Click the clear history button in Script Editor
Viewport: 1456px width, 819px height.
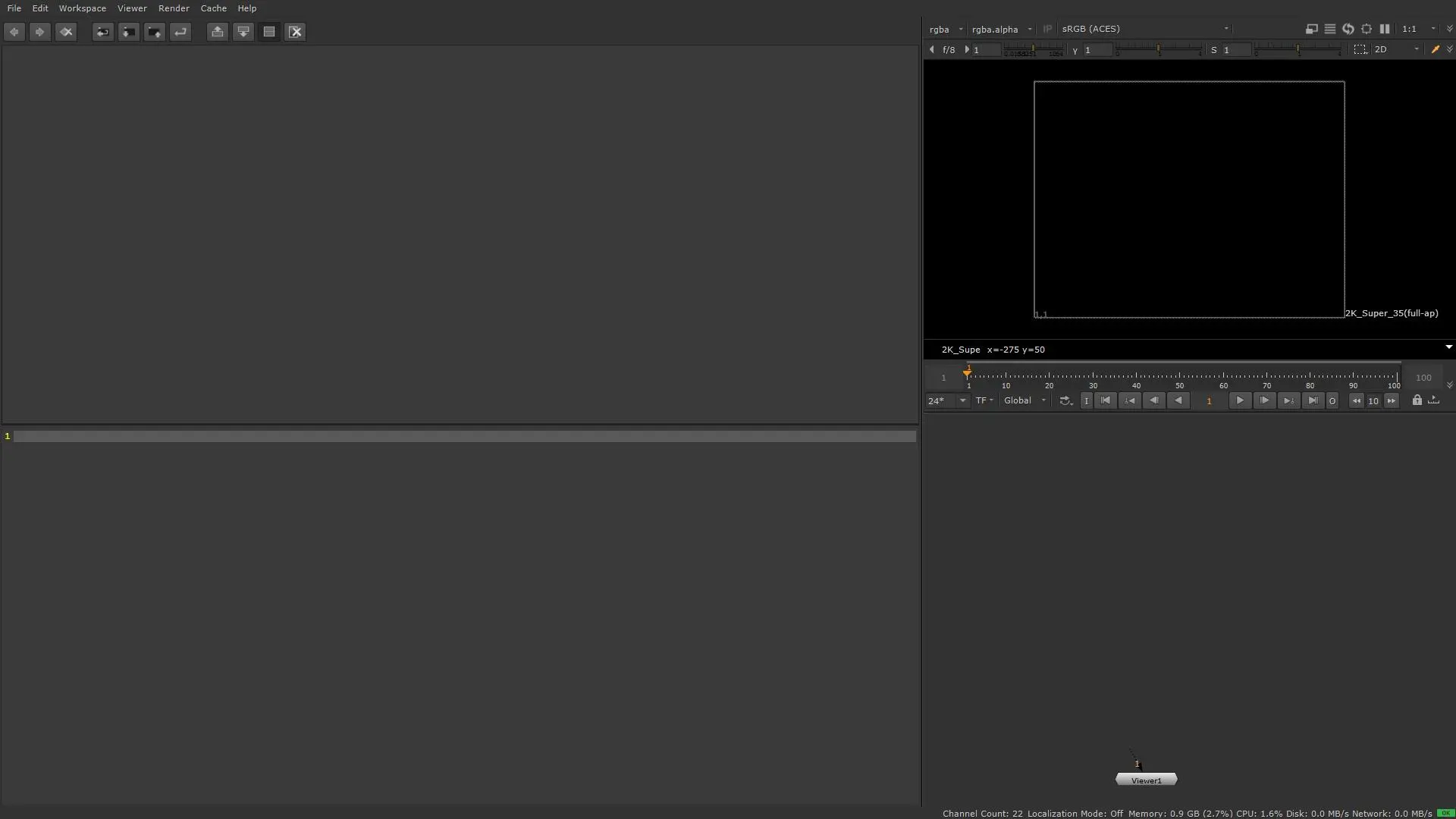point(66,32)
